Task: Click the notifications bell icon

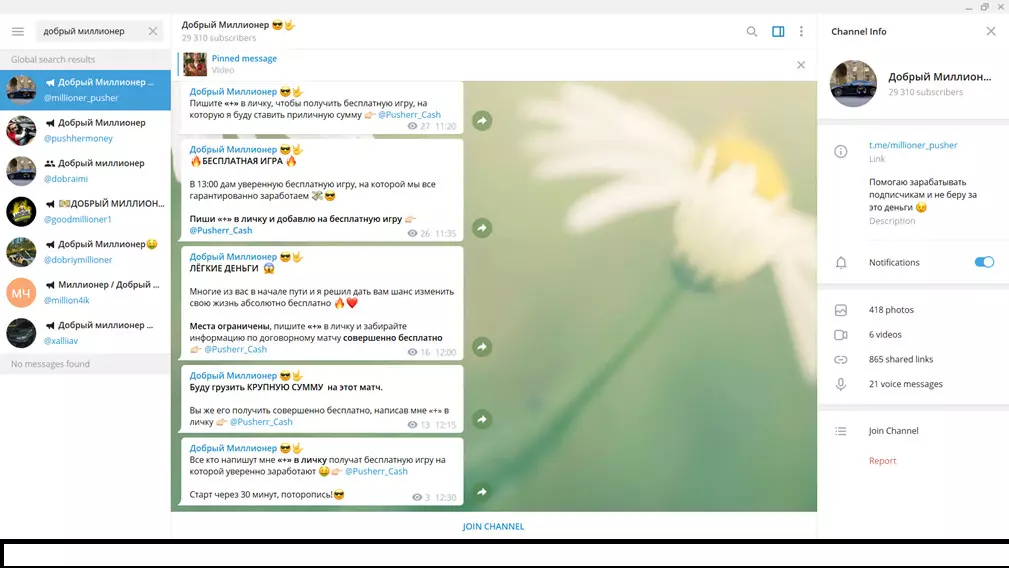Action: point(841,262)
